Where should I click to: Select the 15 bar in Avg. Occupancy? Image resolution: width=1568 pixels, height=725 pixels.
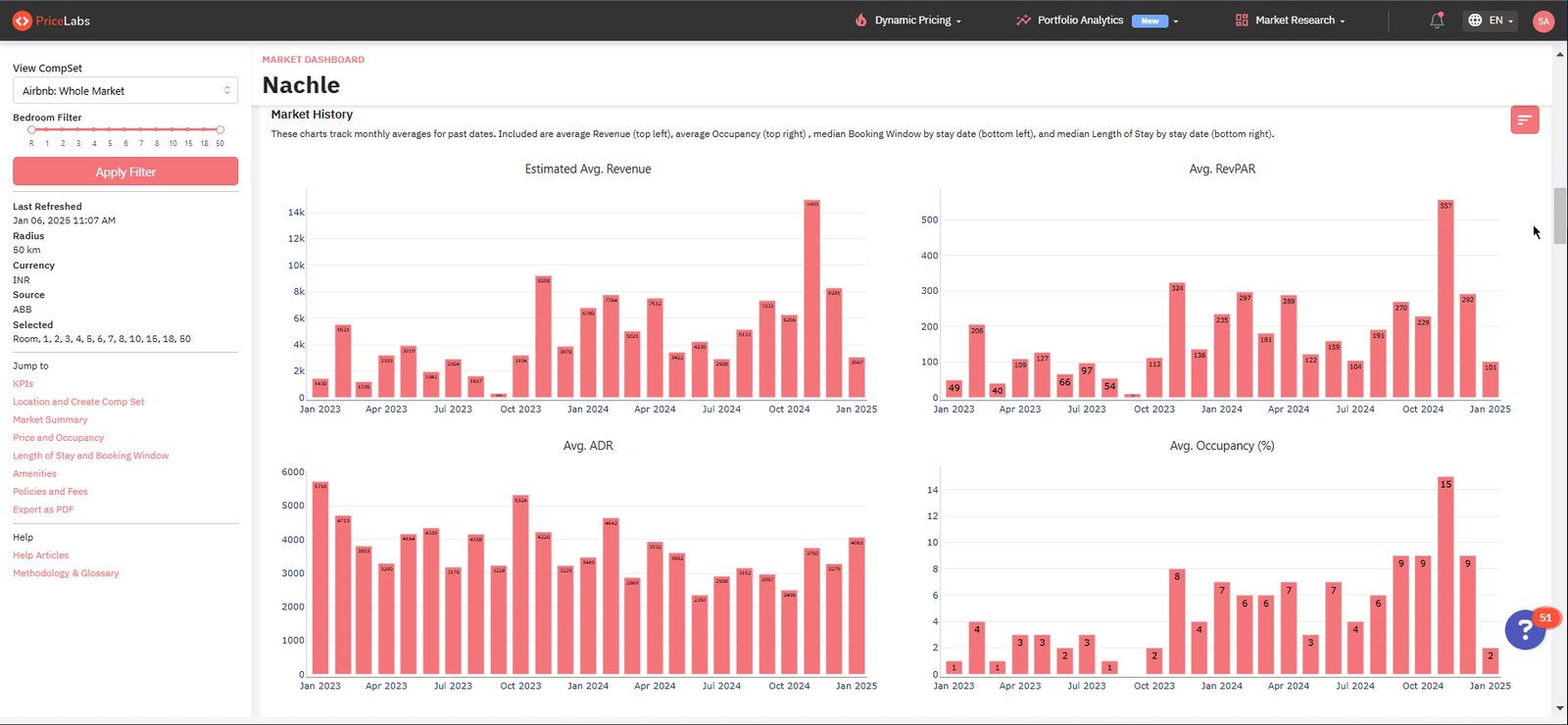[1445, 575]
